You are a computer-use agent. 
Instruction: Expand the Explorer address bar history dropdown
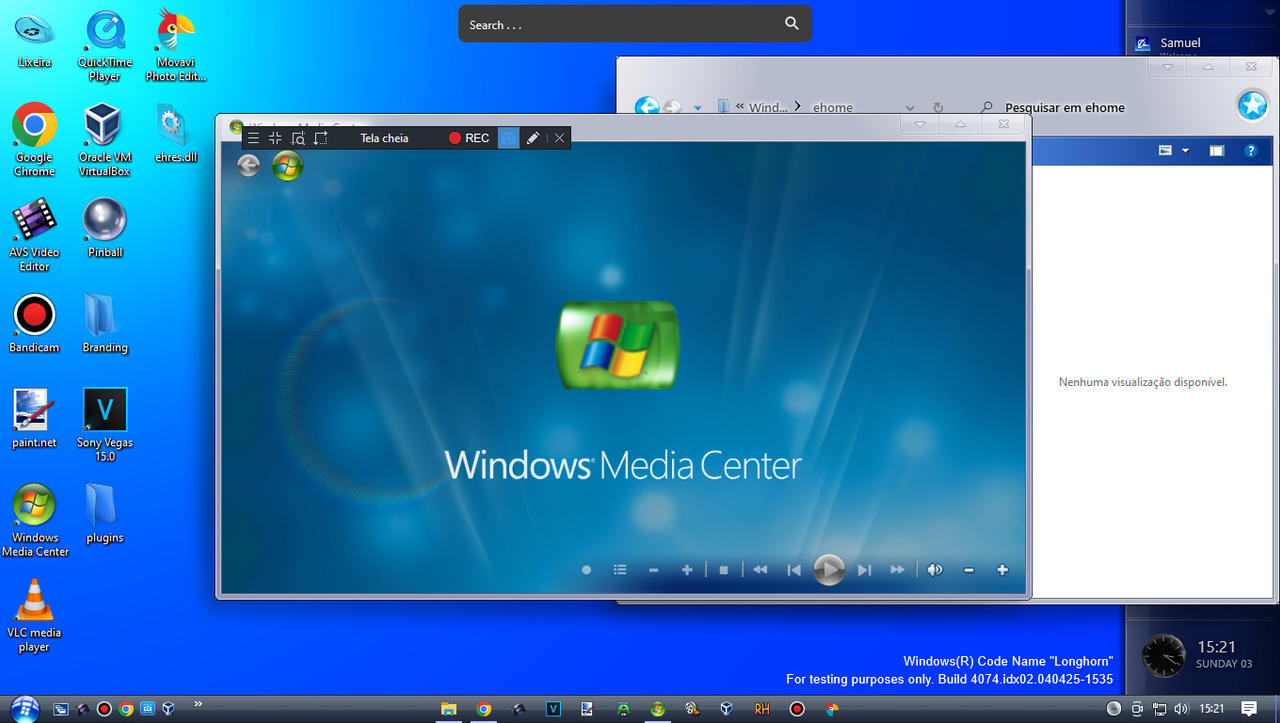pos(909,108)
